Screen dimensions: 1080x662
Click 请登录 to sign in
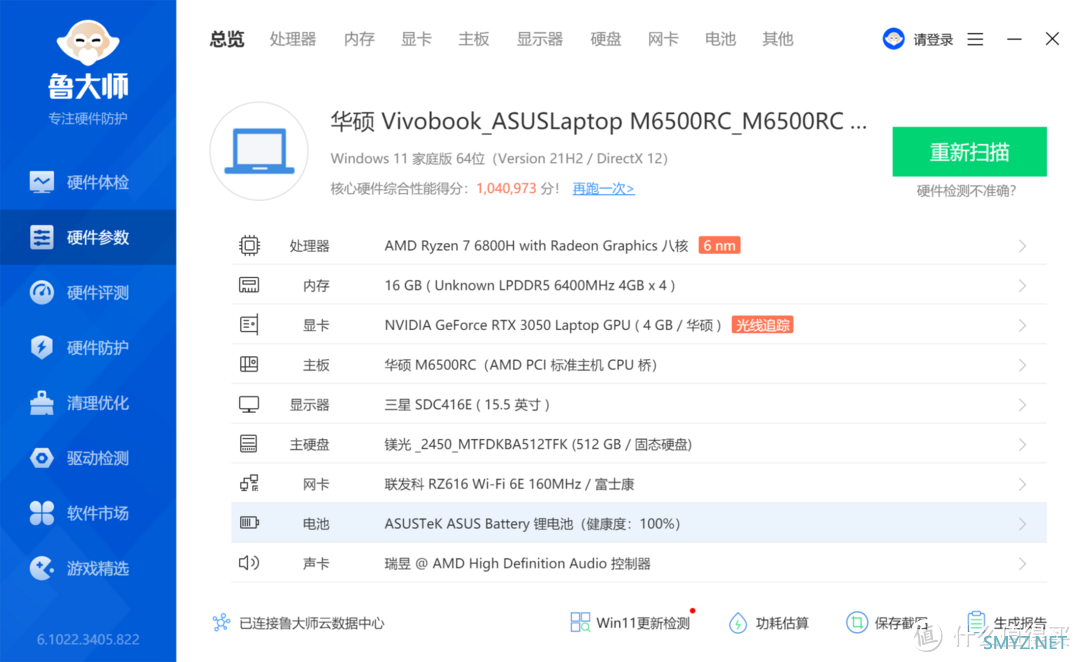point(933,39)
